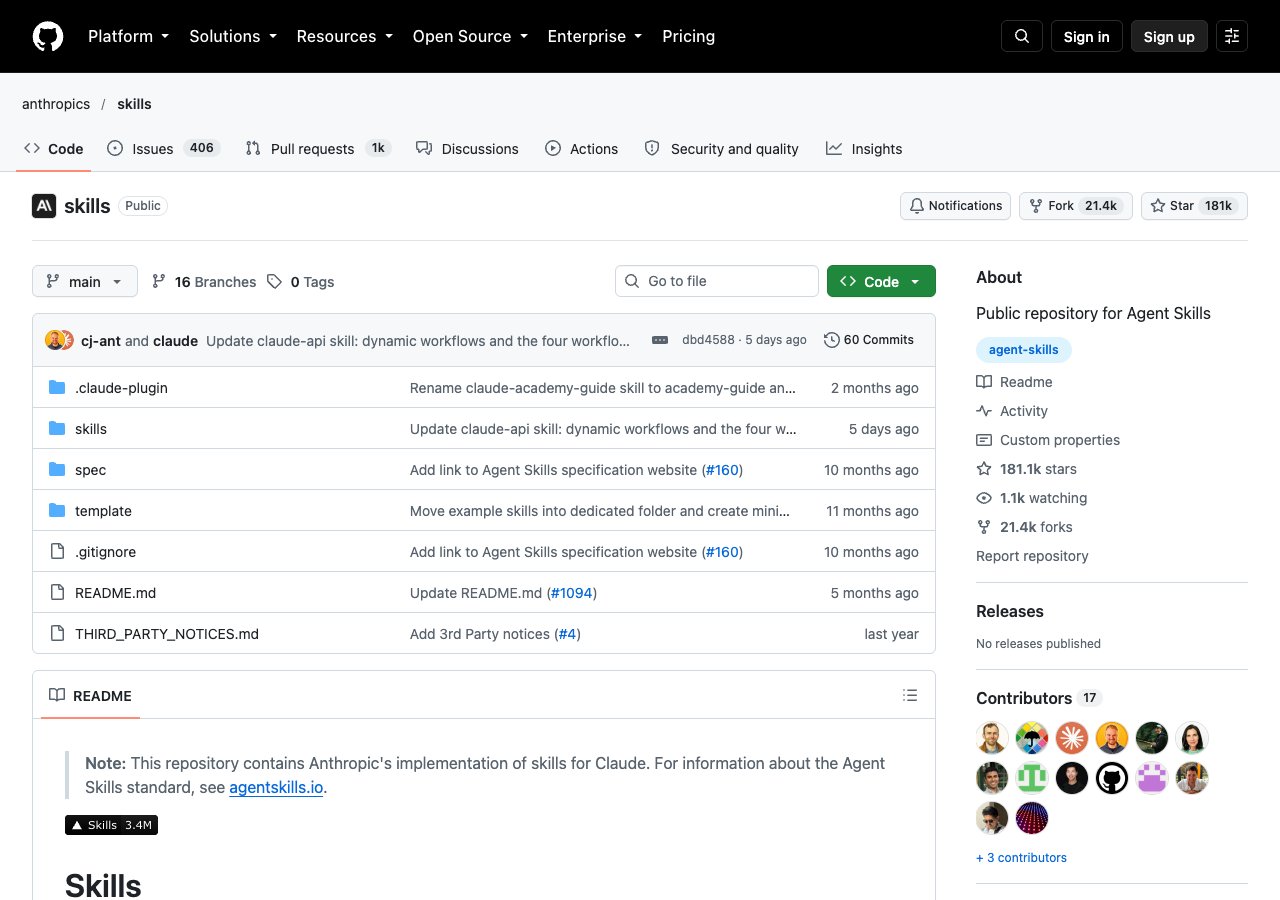Click the .claude-plugin folder icon
1280x900 pixels.
click(x=57, y=388)
